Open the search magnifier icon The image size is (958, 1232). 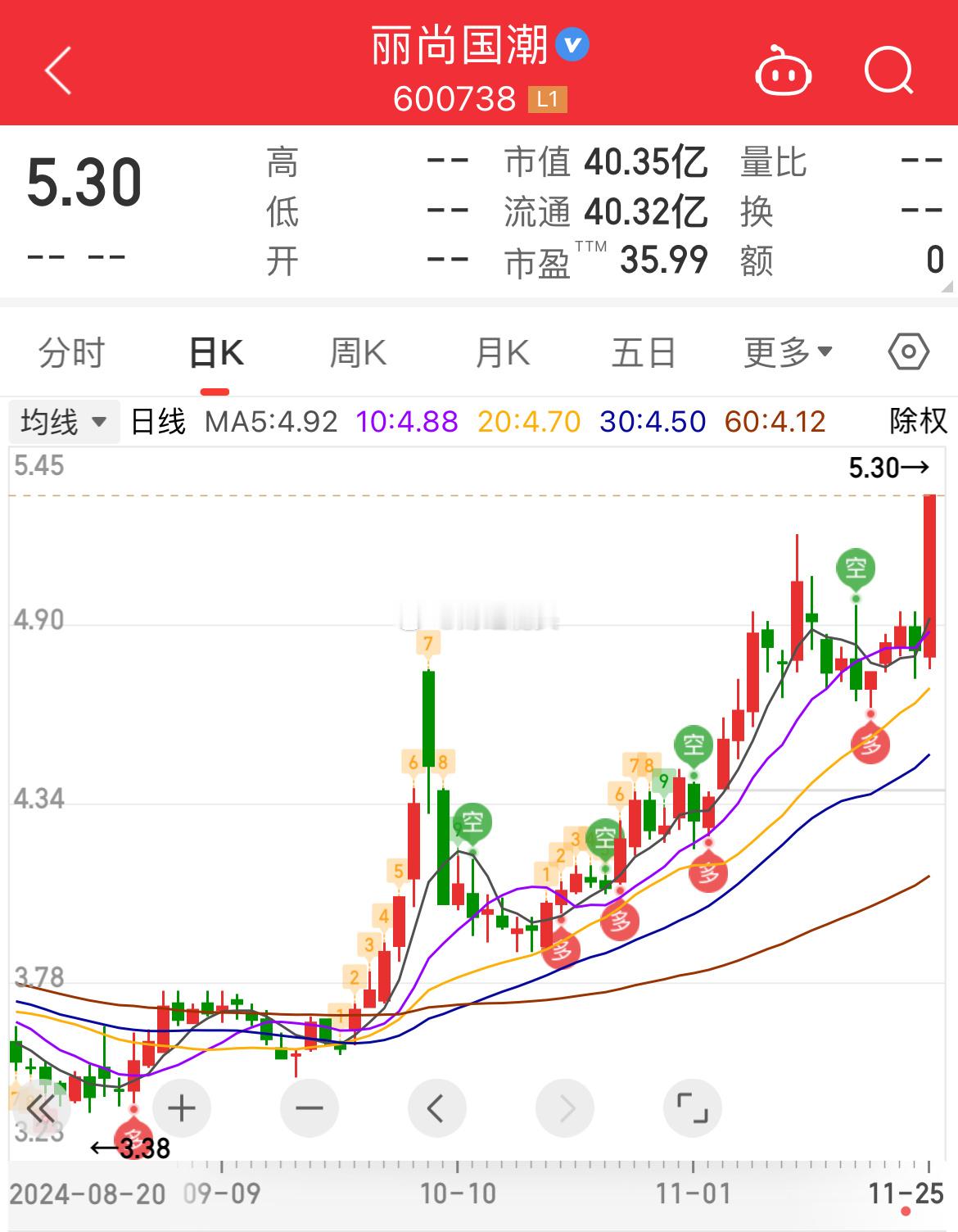coord(889,70)
